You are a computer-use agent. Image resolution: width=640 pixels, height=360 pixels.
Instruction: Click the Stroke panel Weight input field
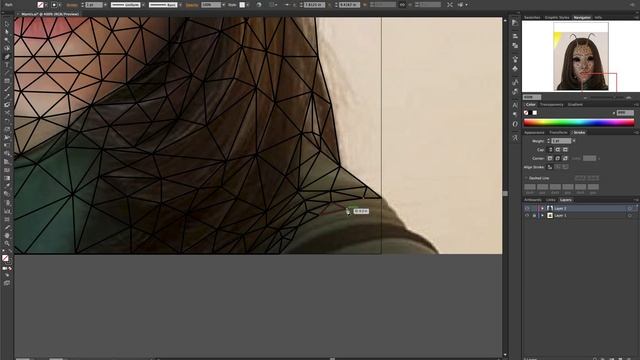pyautogui.click(x=561, y=141)
